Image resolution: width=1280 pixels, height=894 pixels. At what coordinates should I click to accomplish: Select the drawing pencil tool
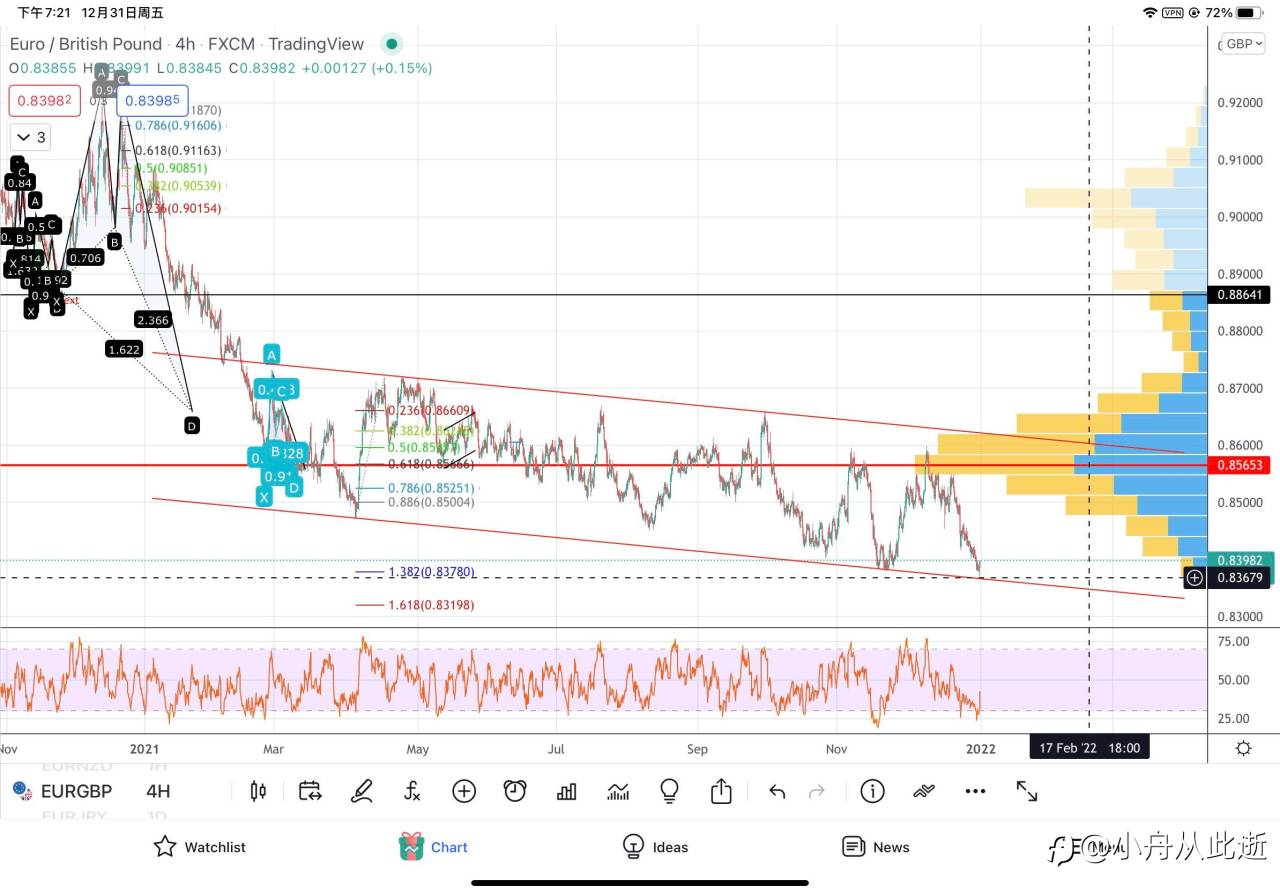[362, 791]
